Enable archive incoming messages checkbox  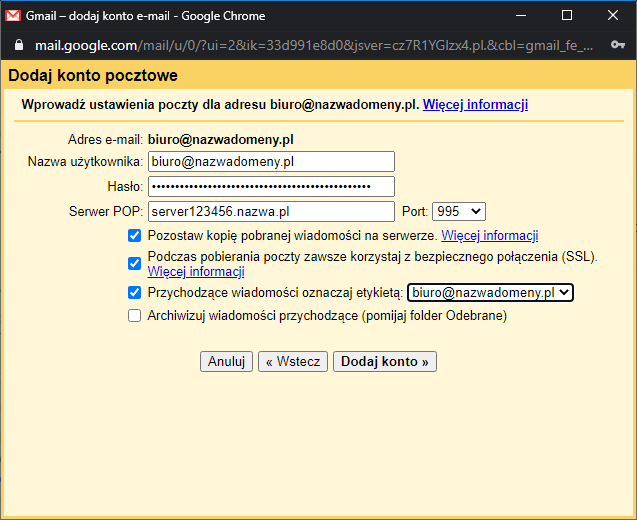(134, 316)
